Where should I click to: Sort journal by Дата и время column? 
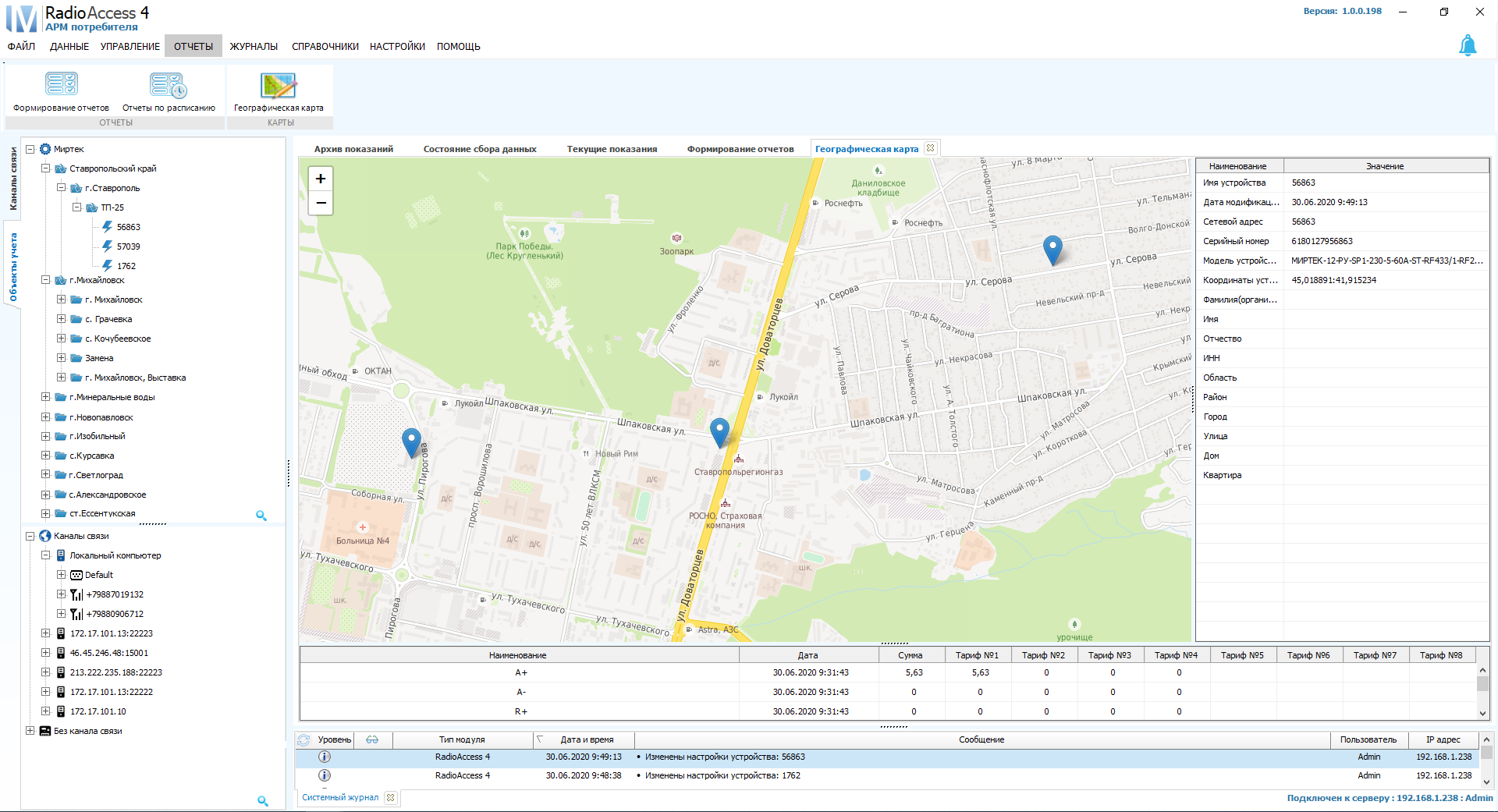click(x=587, y=739)
